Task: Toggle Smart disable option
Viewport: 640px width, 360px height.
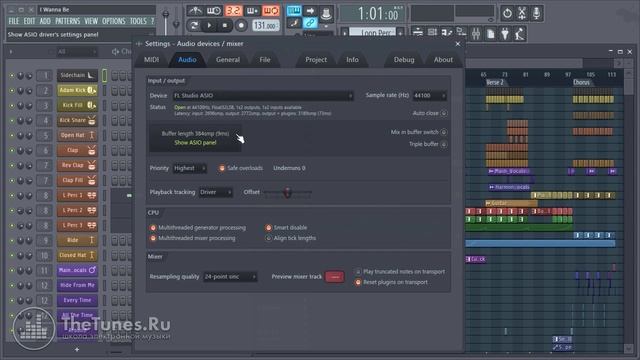Action: tap(268, 228)
